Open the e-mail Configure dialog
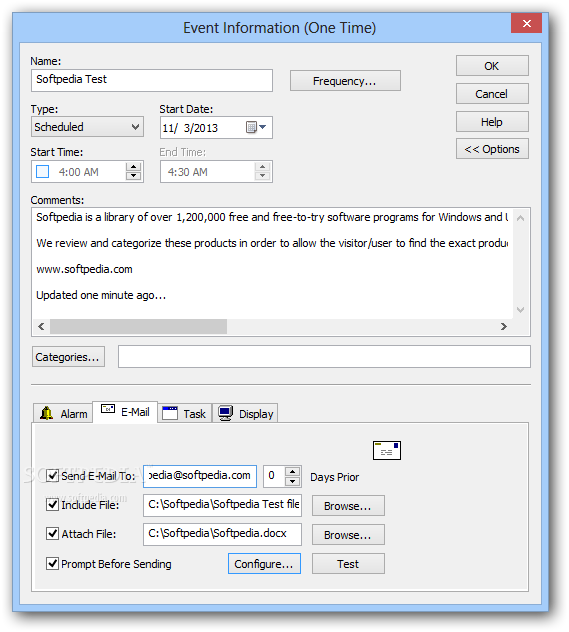569x632 pixels. (x=264, y=563)
